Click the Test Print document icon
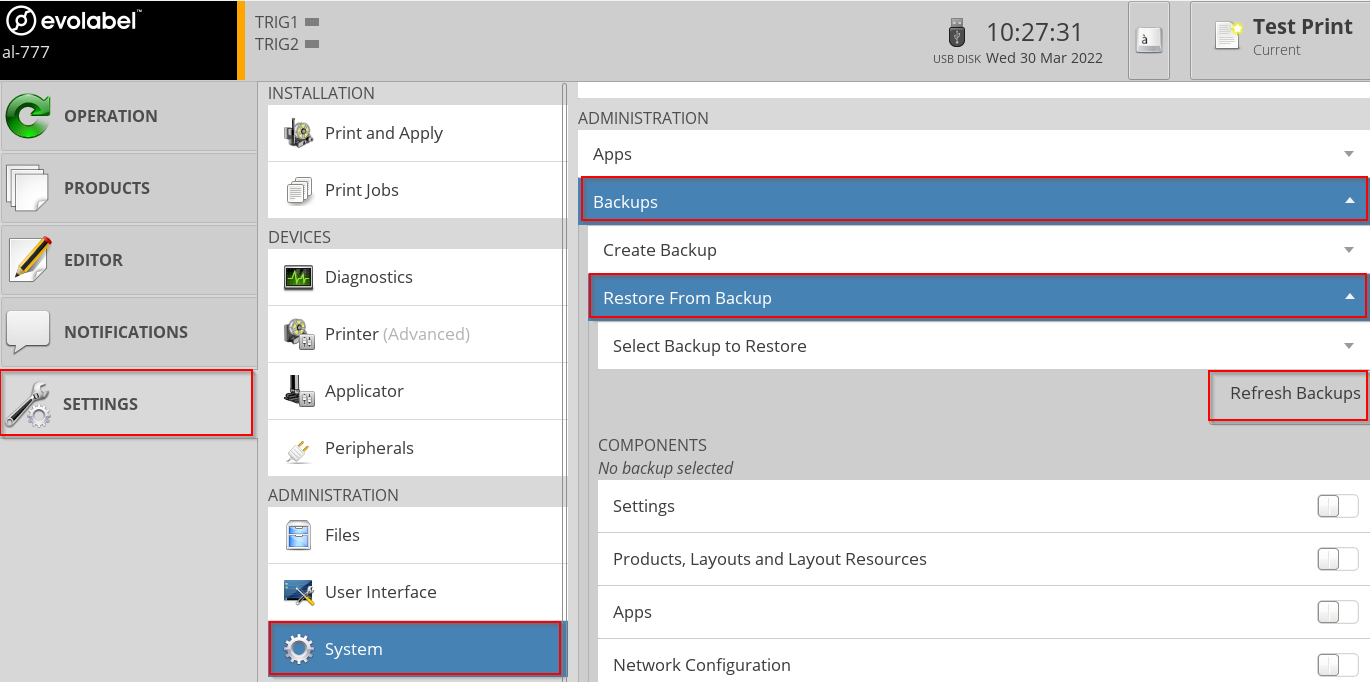The height and width of the screenshot is (682, 1370). tap(1228, 35)
